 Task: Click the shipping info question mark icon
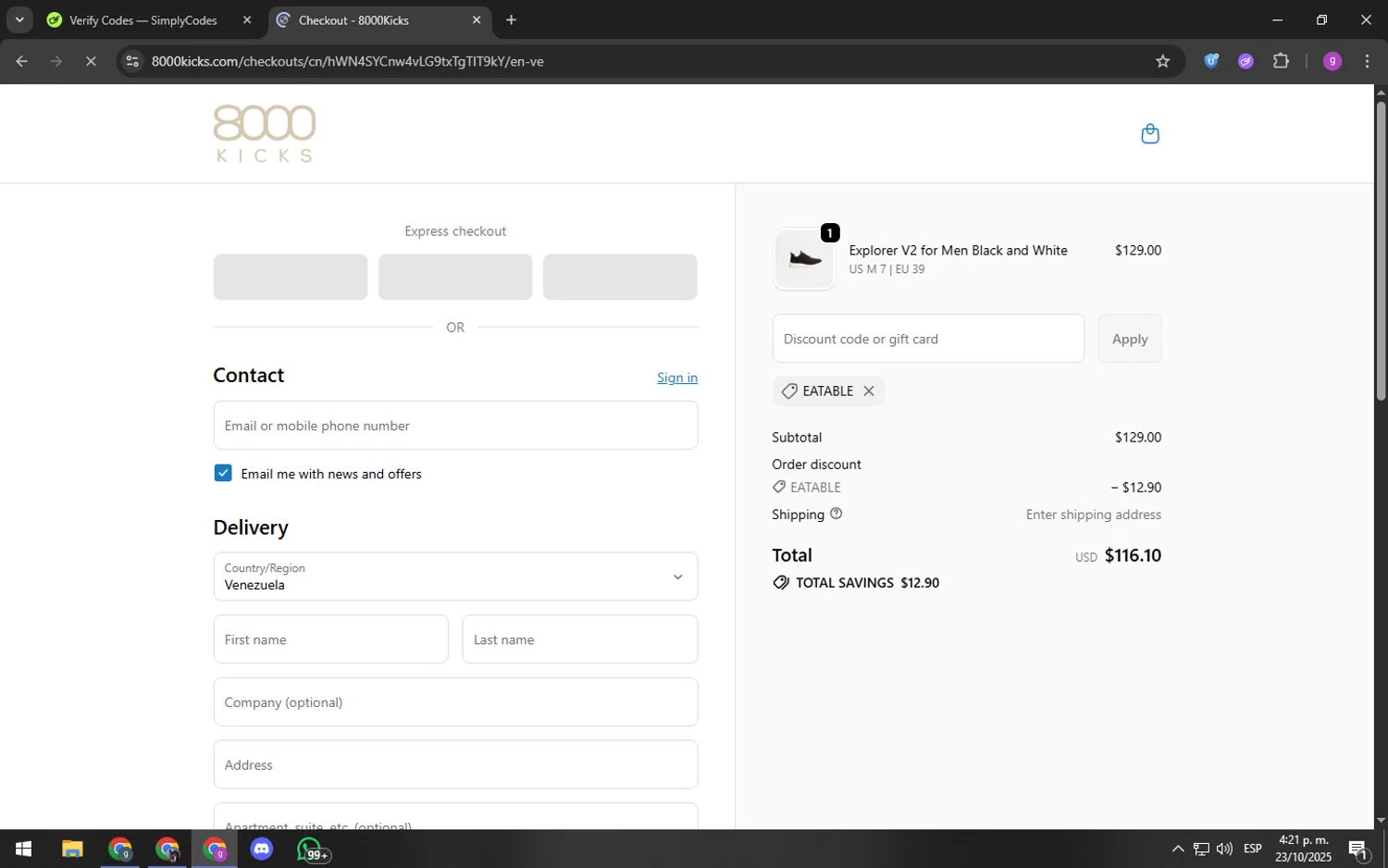tap(837, 514)
